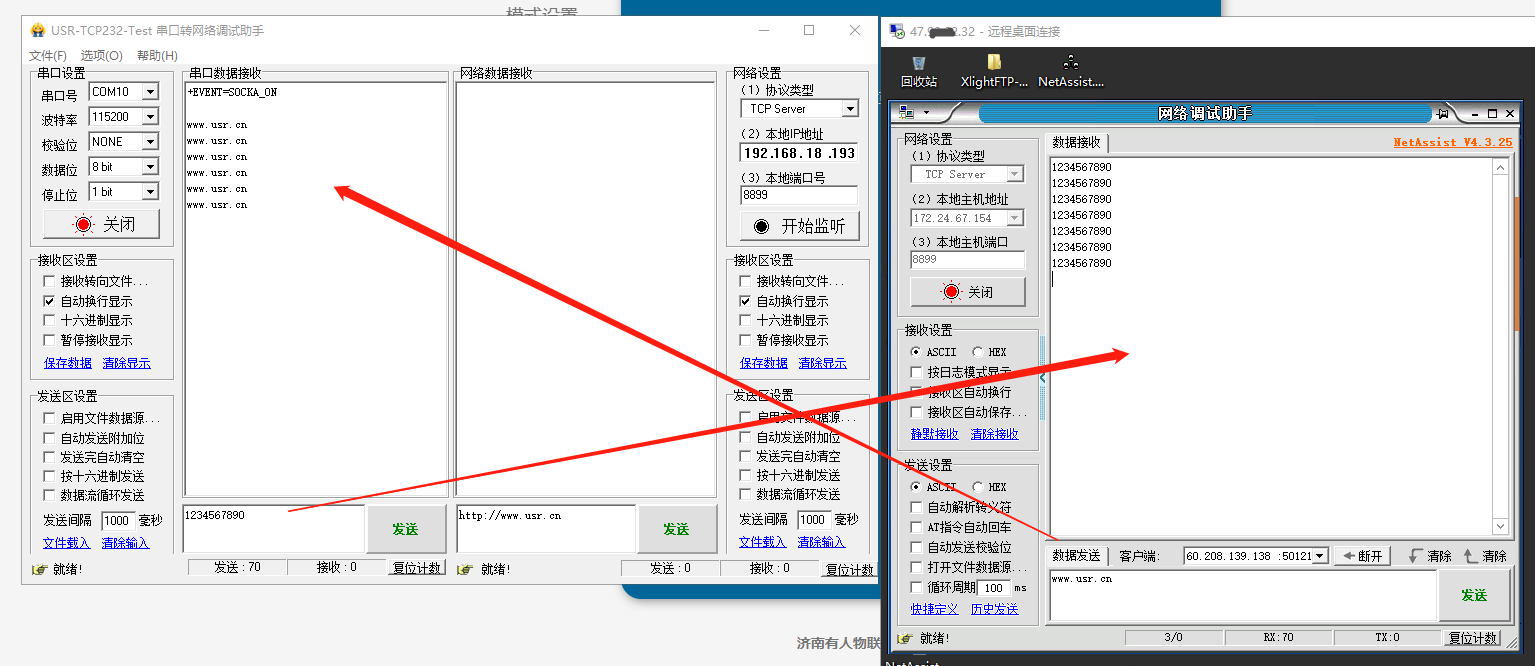This screenshot has width=1535, height=666.
Task: Open the XlightFTP desktop shortcut
Action: (994, 70)
